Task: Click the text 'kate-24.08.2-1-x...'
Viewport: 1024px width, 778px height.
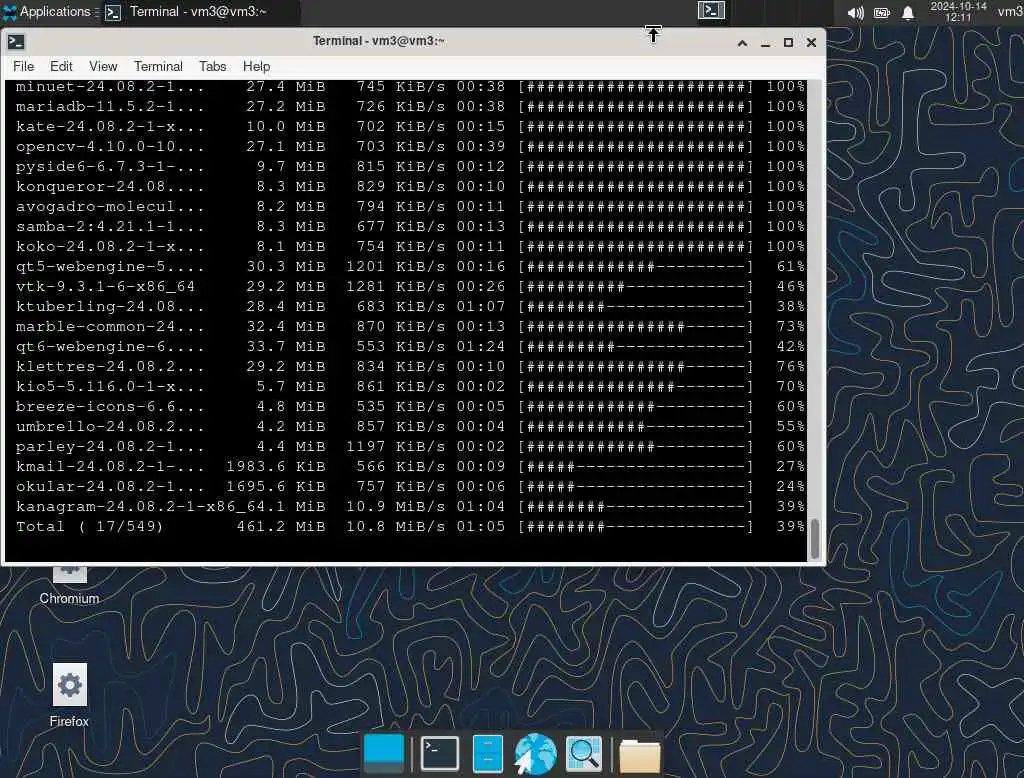Action: pyautogui.click(x=110, y=127)
